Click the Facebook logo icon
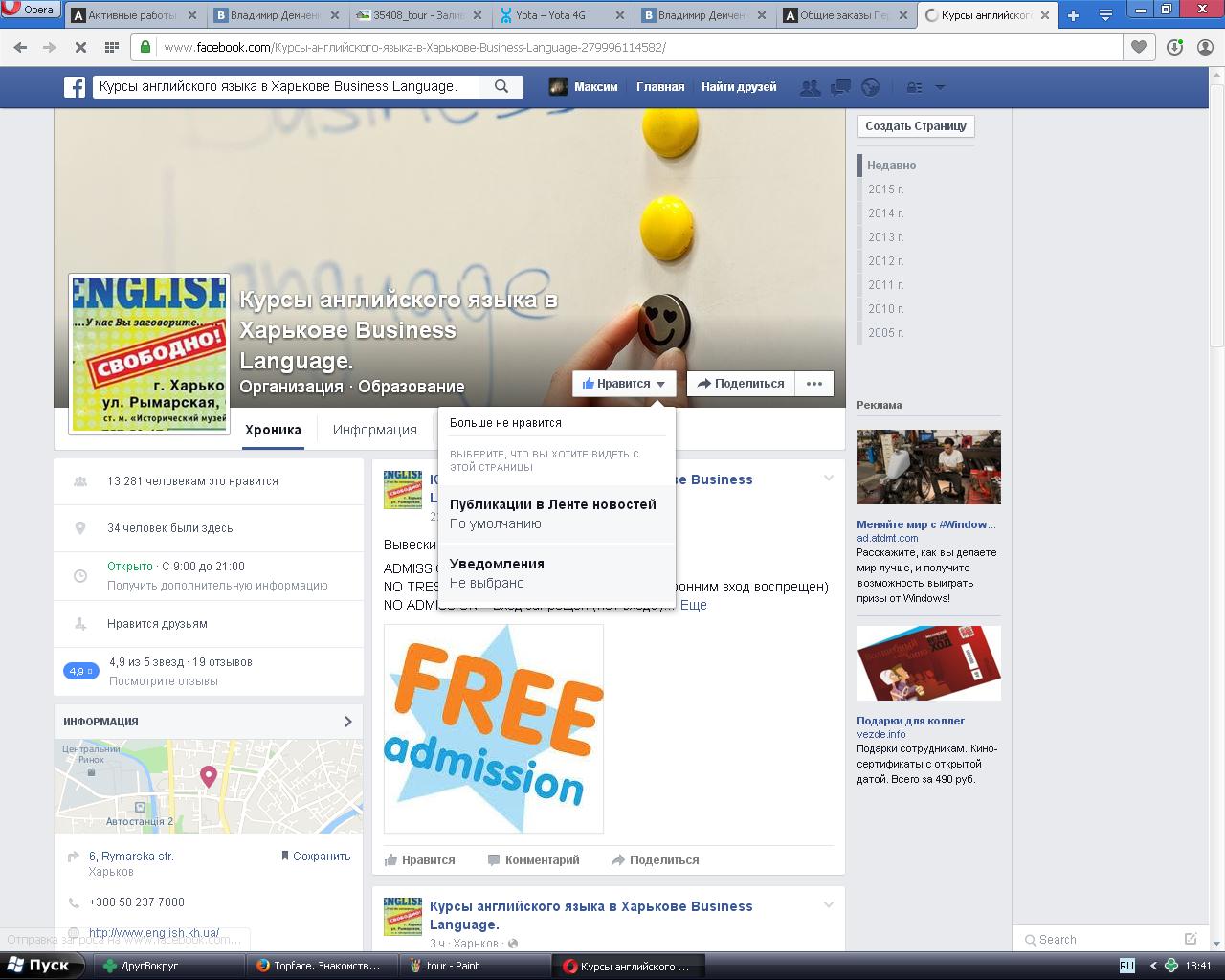 point(75,87)
